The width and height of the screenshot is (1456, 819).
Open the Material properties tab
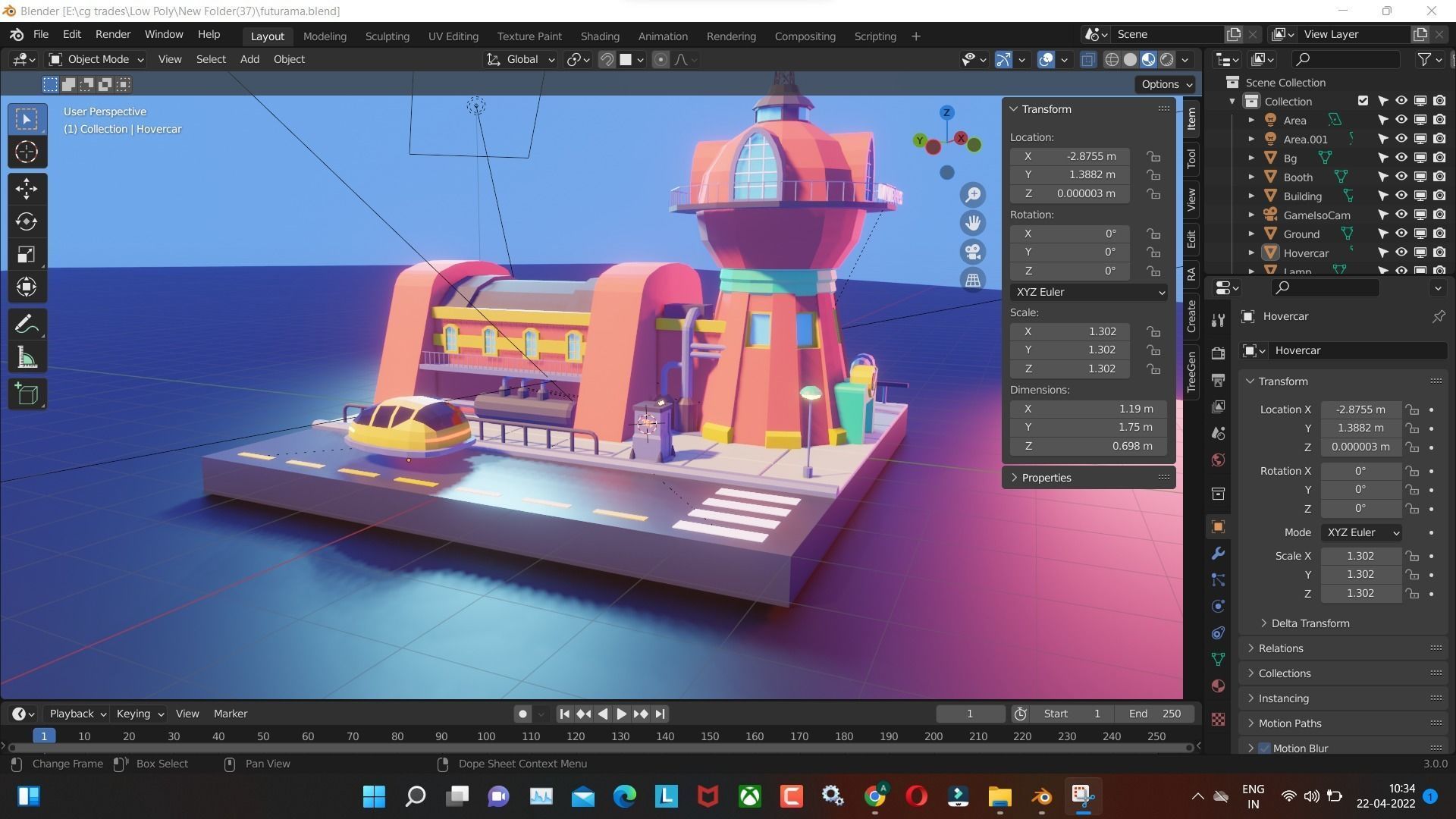pyautogui.click(x=1218, y=686)
